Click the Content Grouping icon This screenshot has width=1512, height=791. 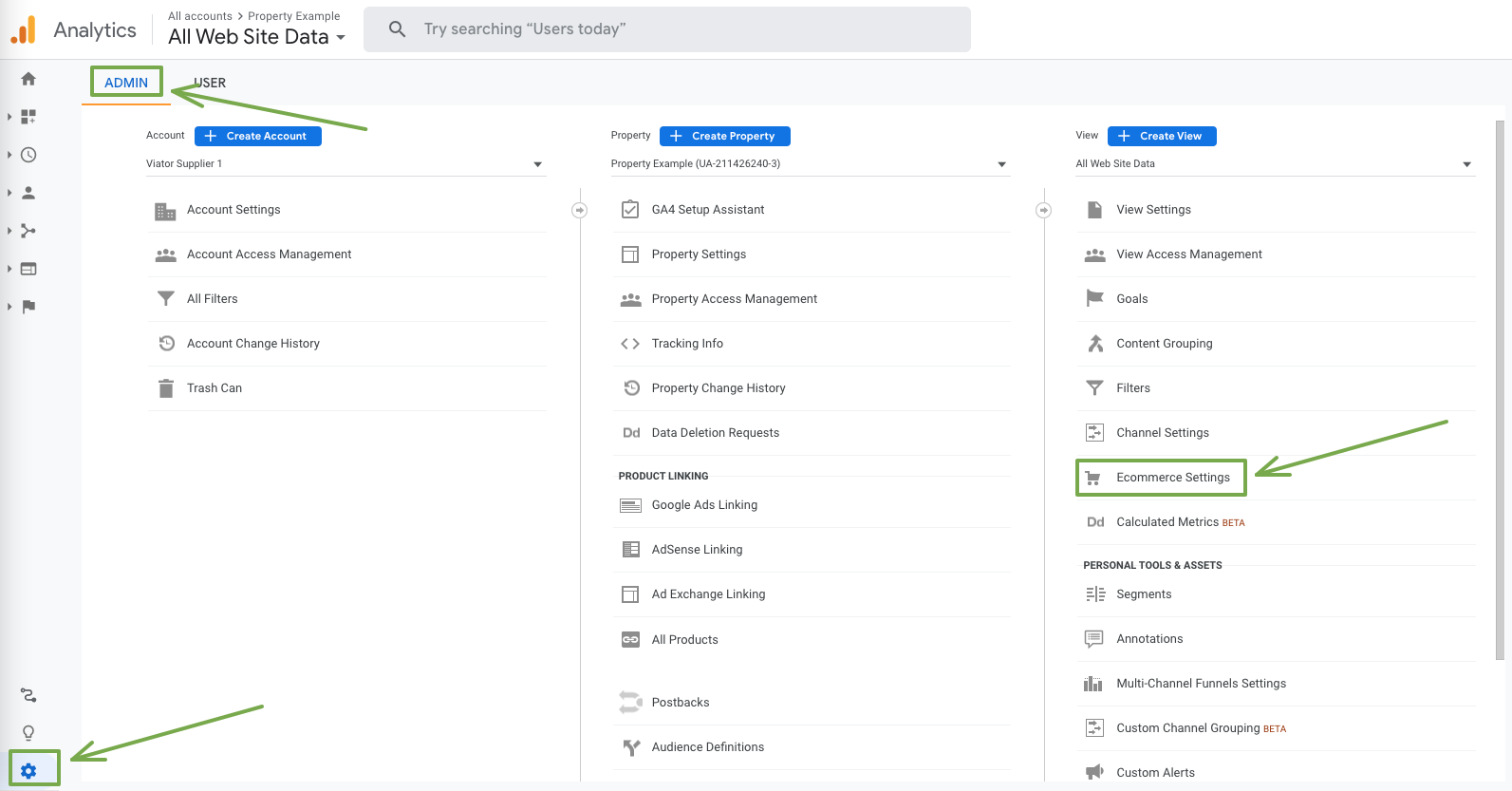[x=1095, y=344]
